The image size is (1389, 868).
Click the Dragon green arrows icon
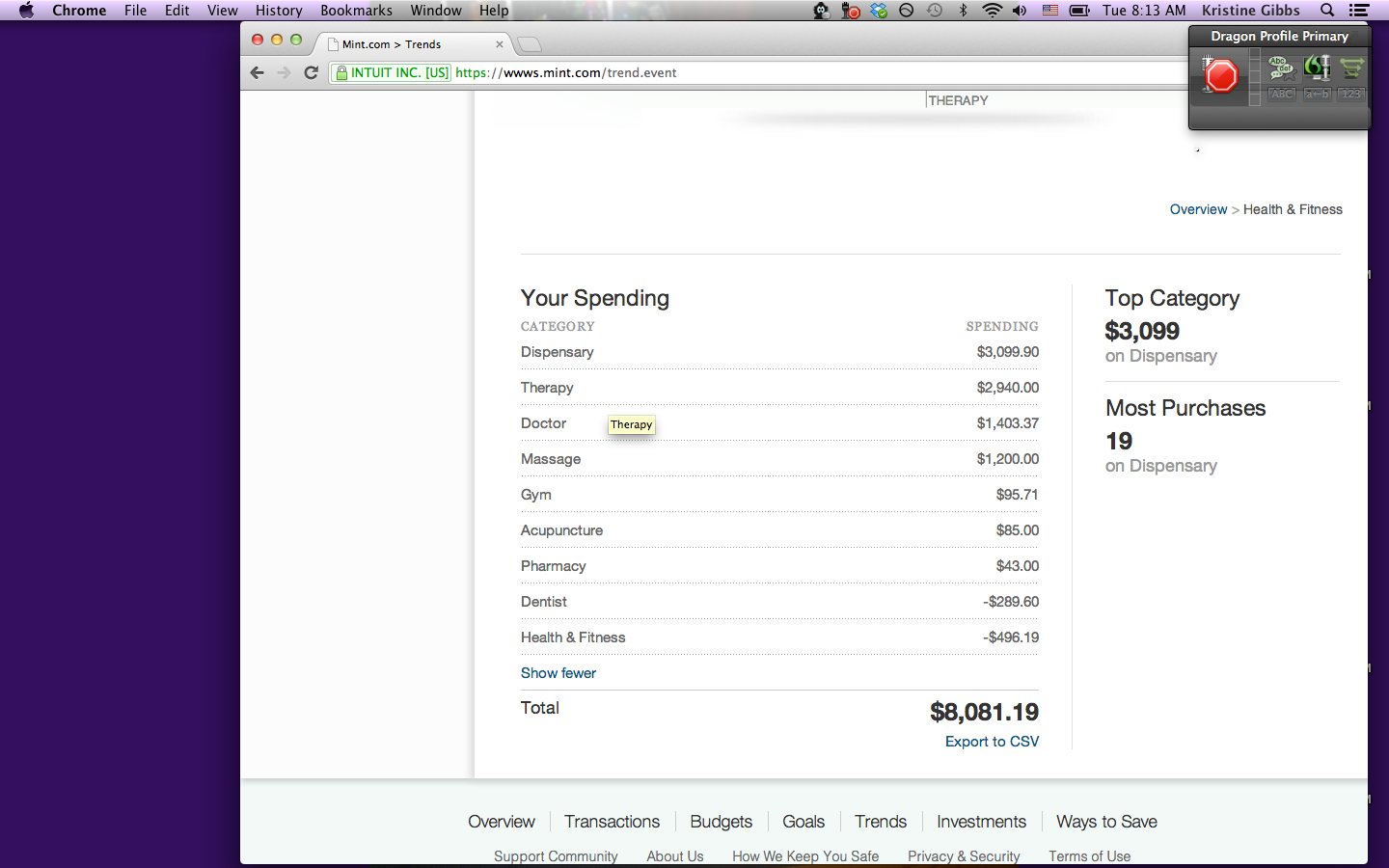1352,68
